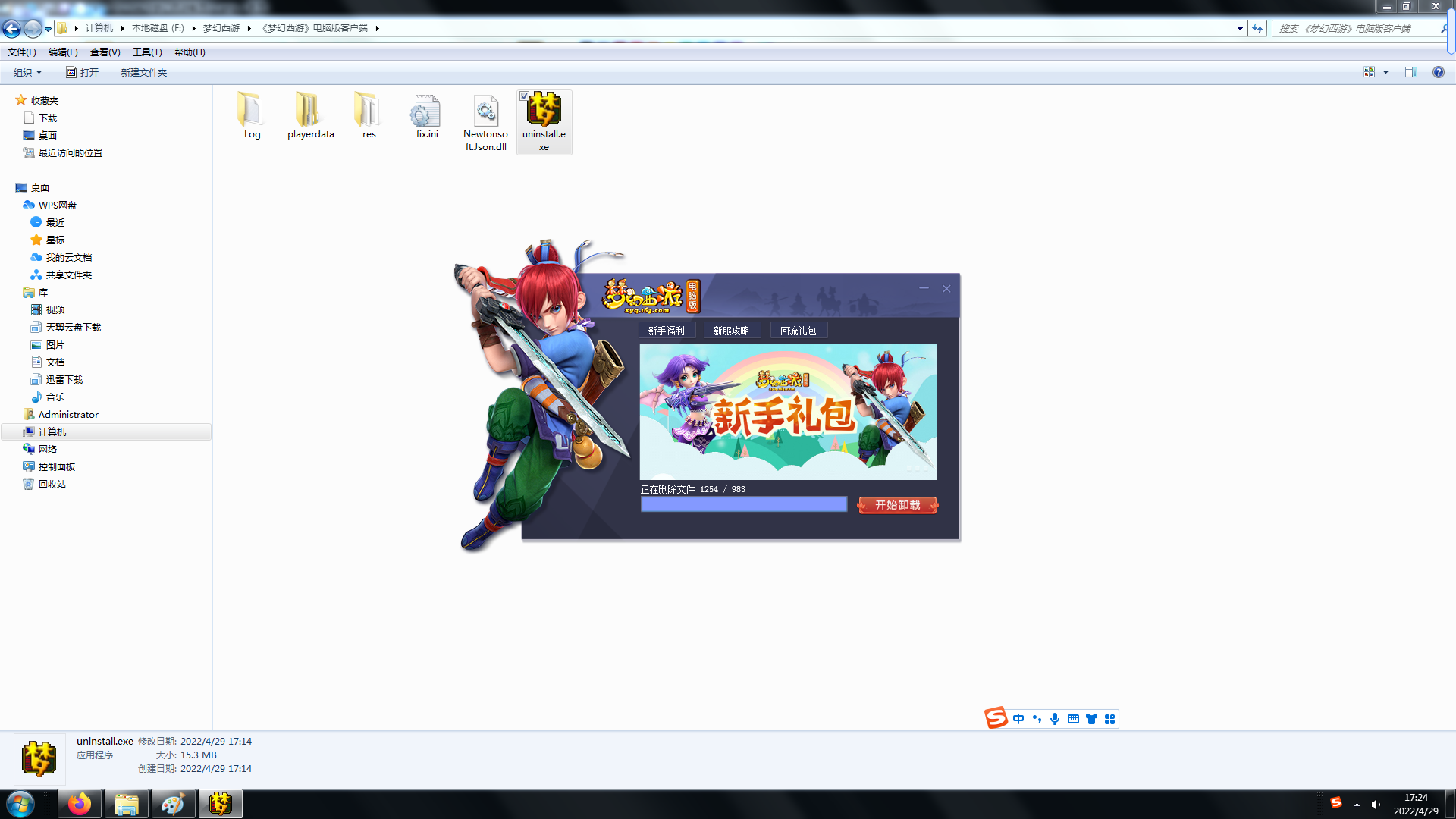The width and height of the screenshot is (1456, 819).
Task: Click the uninstall progress bar
Action: [x=744, y=504]
